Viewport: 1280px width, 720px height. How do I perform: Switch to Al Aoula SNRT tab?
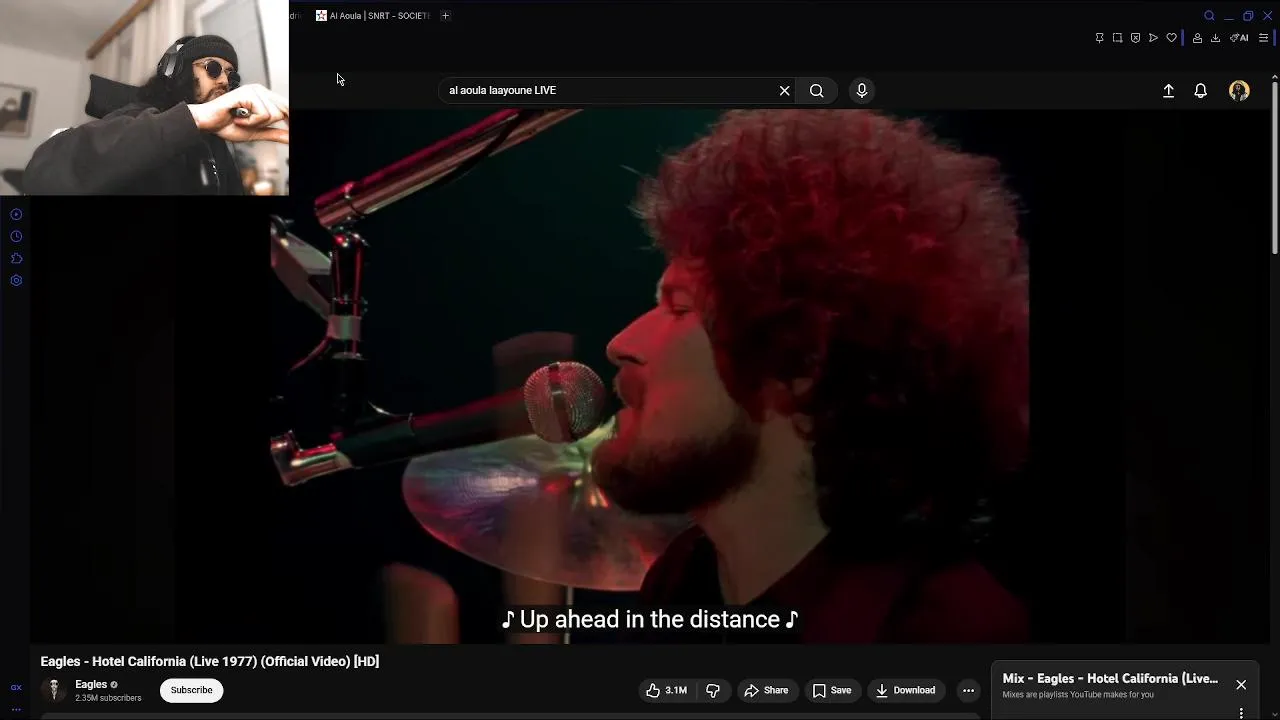click(x=373, y=16)
